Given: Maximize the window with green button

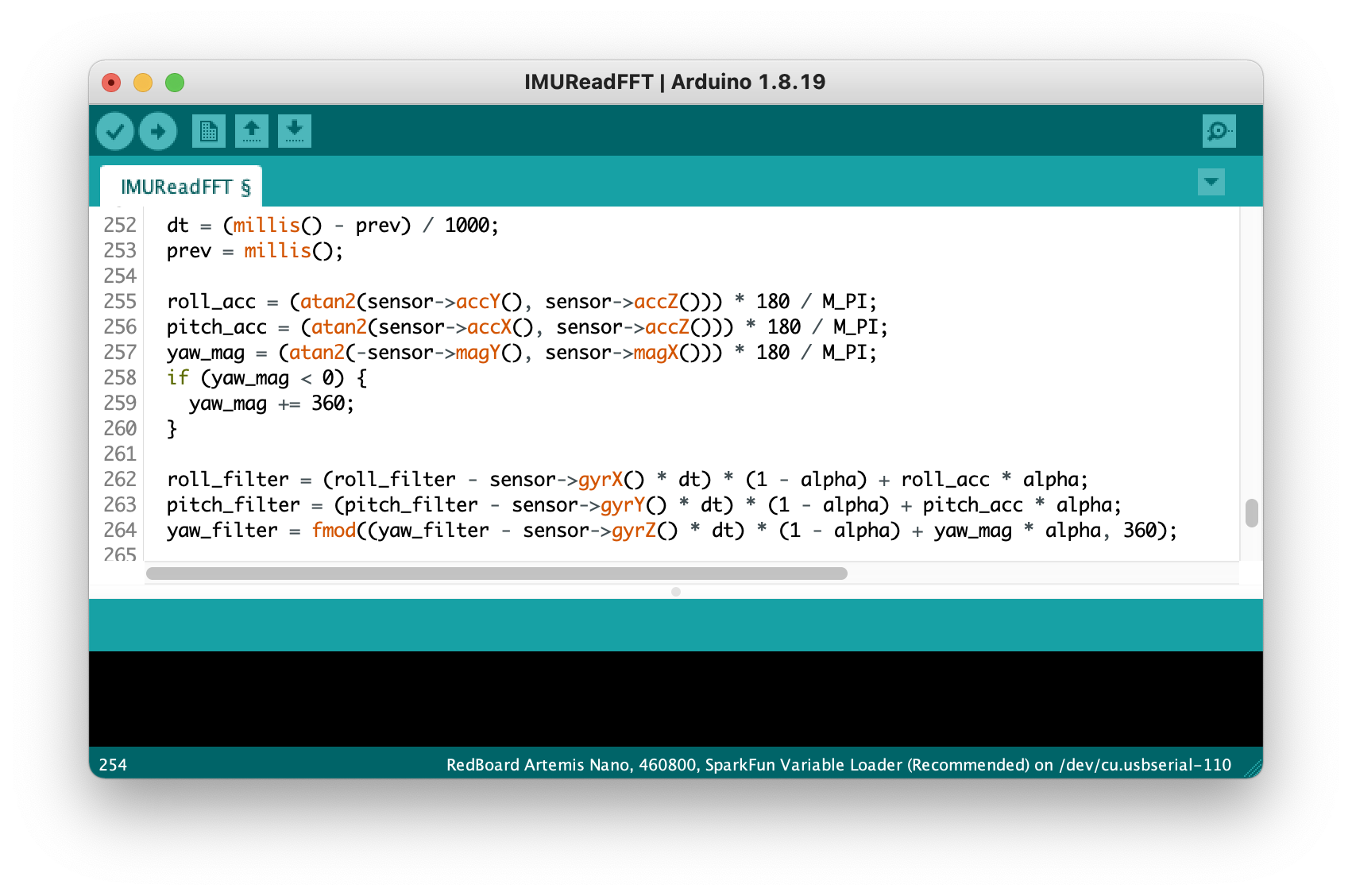Looking at the screenshot, I should tap(175, 83).
